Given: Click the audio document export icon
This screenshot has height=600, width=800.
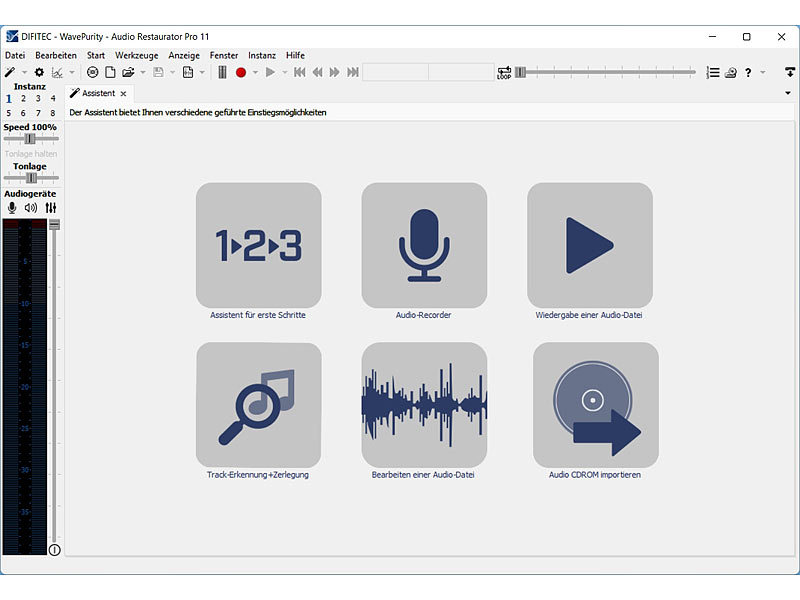Looking at the screenshot, I should (x=188, y=72).
